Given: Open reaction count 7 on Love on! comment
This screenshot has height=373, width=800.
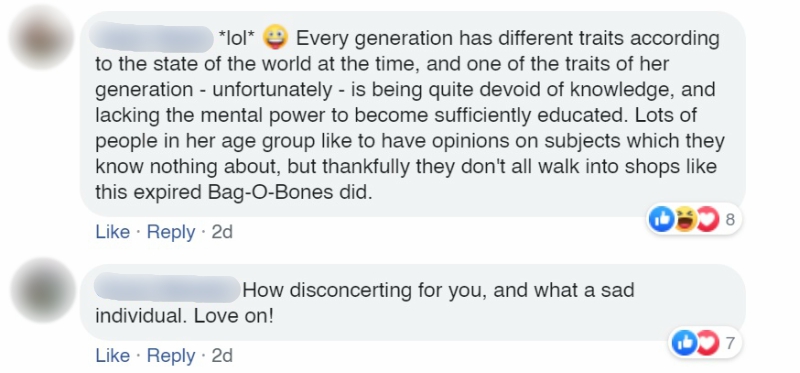Looking at the screenshot, I should (730, 343).
